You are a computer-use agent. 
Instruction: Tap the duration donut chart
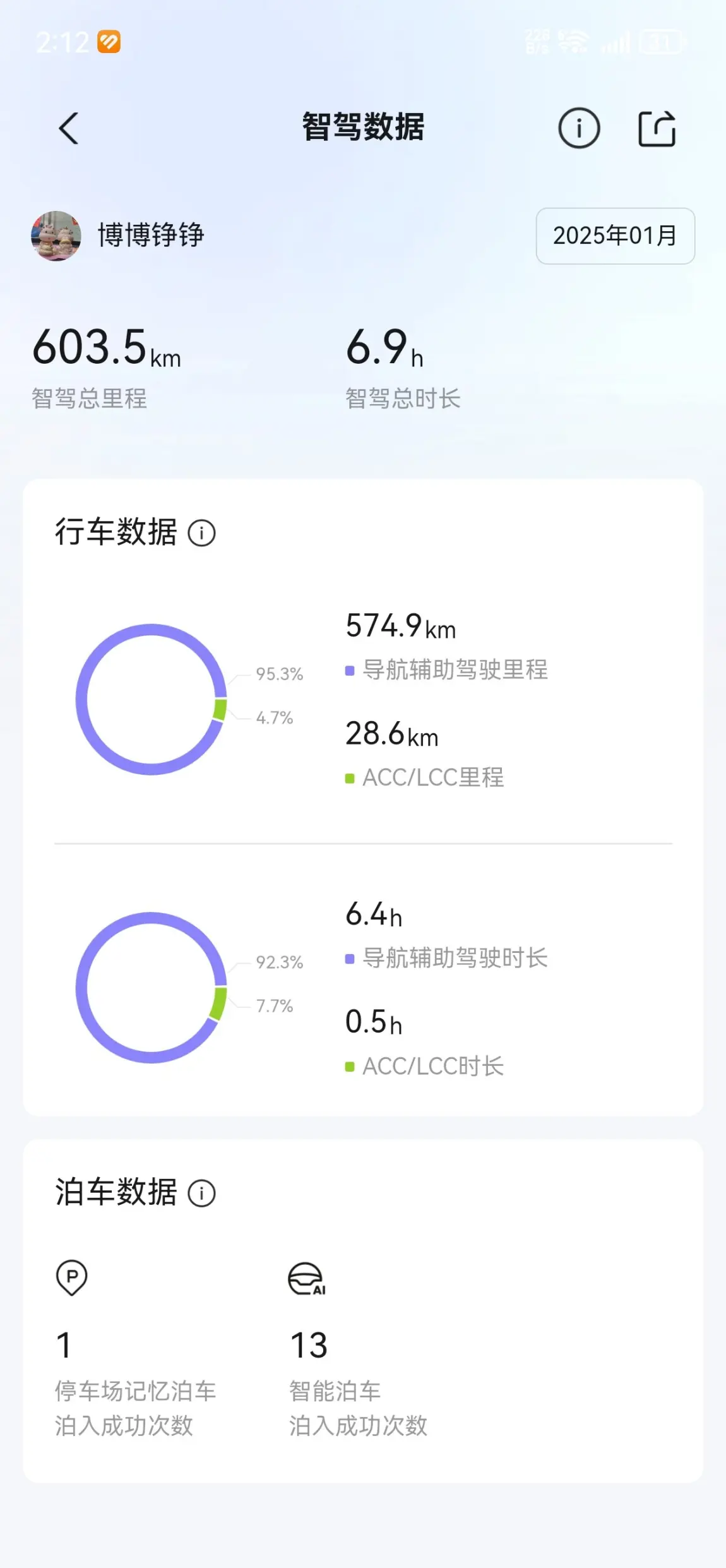tap(152, 988)
